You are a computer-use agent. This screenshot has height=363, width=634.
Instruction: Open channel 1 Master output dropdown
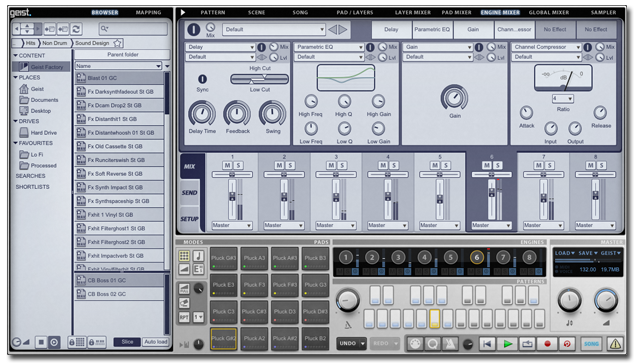tap(232, 225)
